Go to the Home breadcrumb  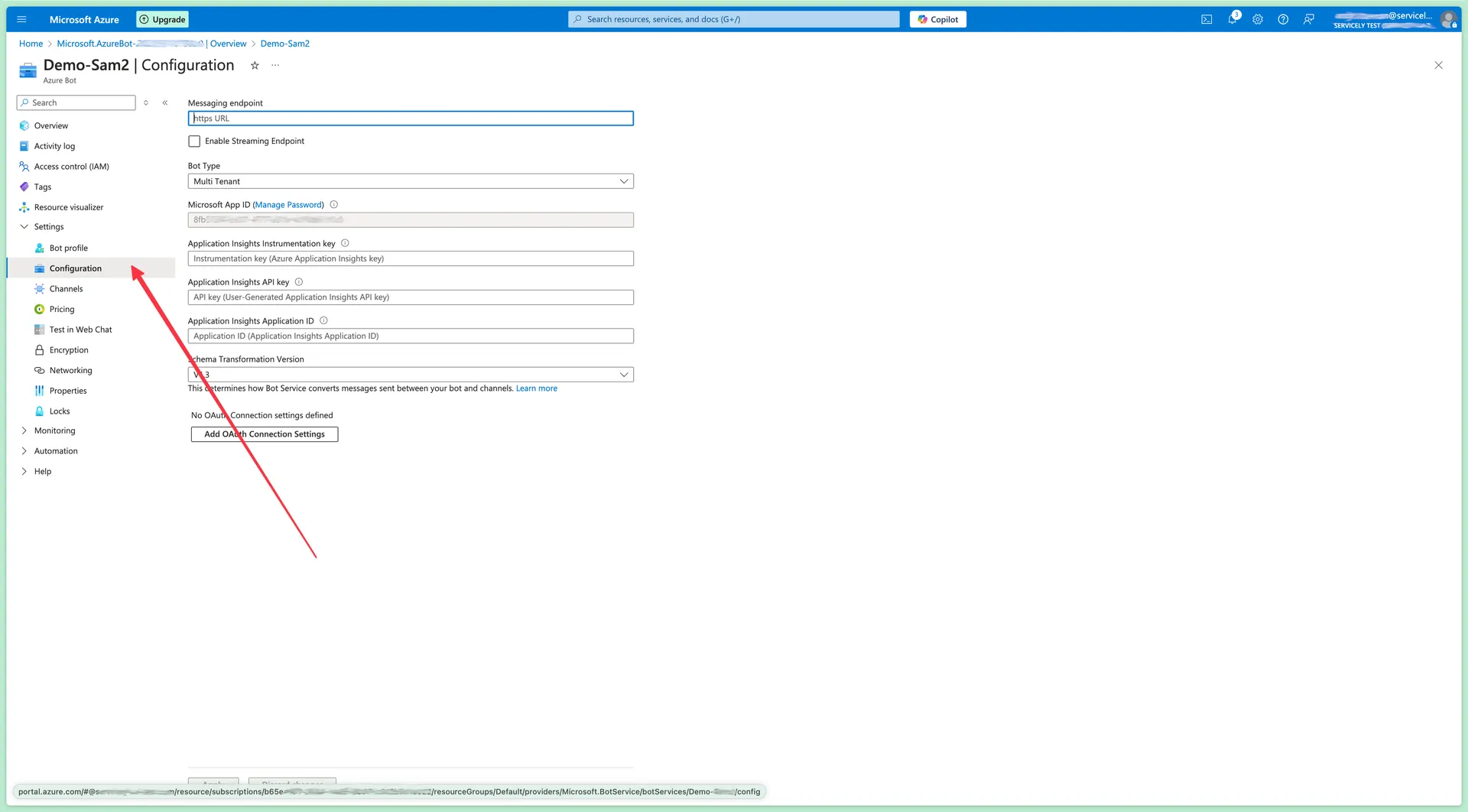click(31, 44)
